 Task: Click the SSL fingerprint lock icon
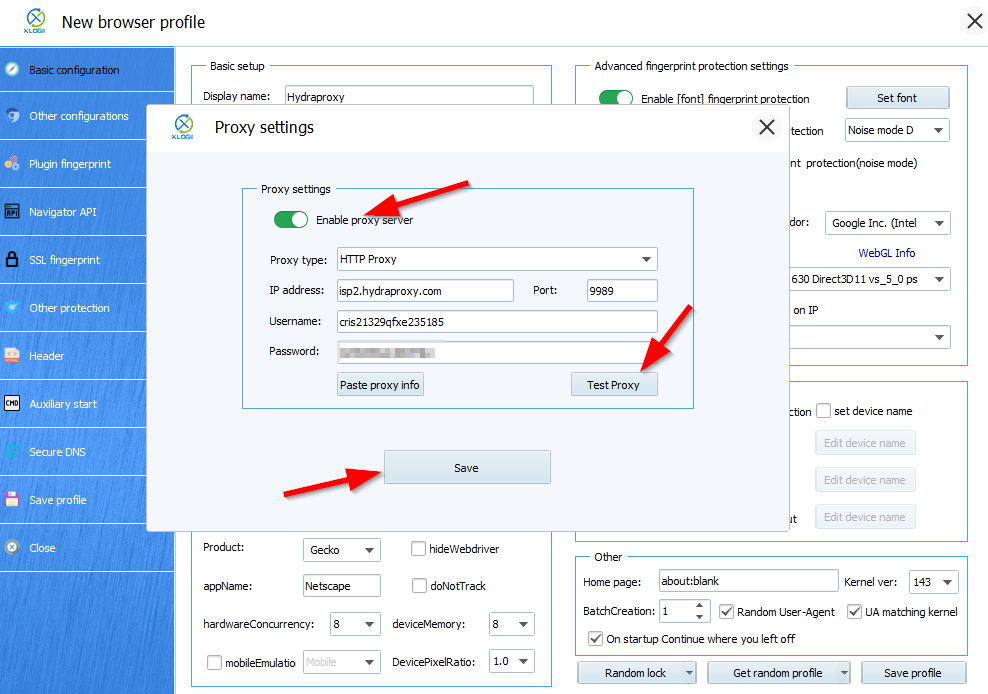pos(12,260)
